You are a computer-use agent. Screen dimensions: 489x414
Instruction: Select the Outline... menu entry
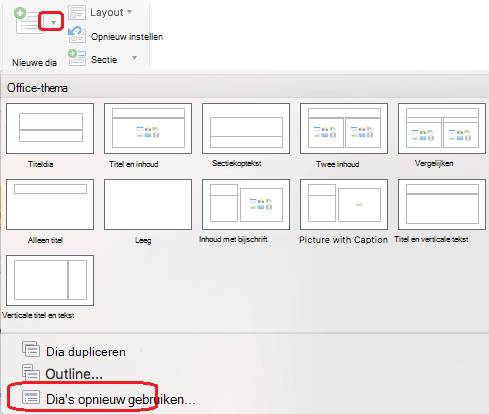tap(63, 374)
